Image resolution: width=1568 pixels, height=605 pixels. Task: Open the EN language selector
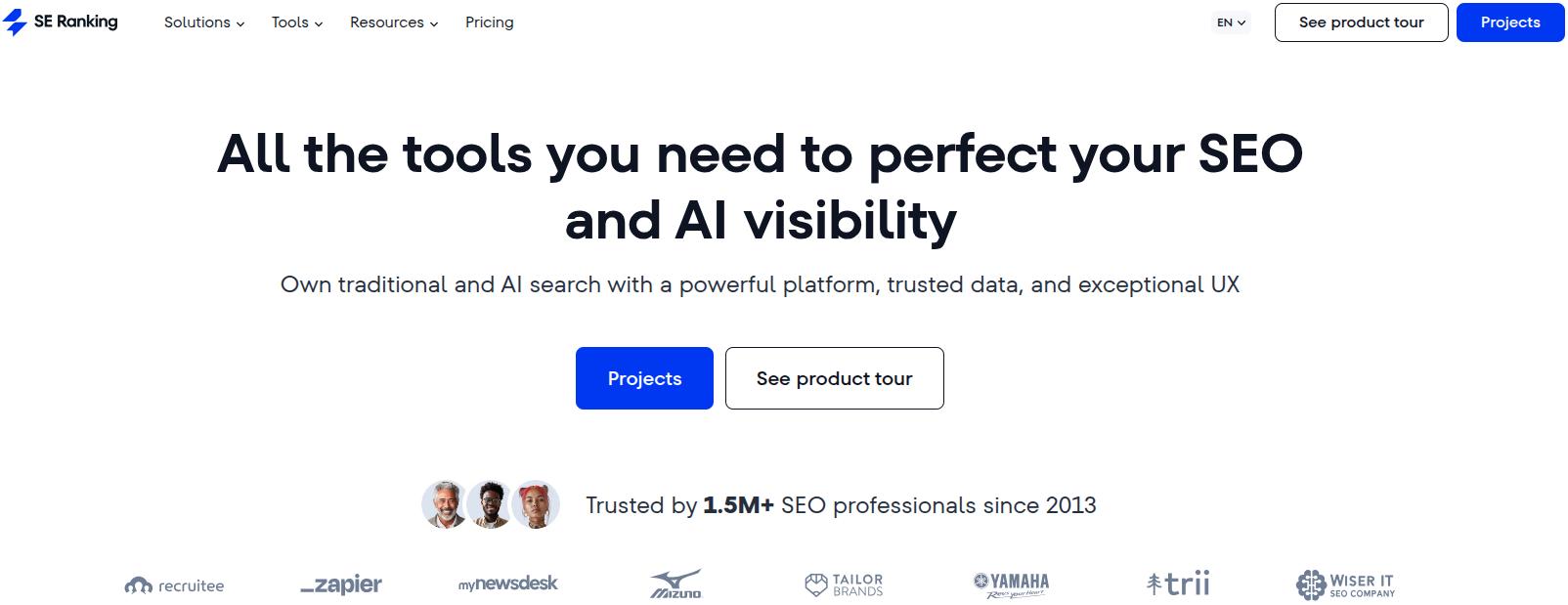point(1231,22)
